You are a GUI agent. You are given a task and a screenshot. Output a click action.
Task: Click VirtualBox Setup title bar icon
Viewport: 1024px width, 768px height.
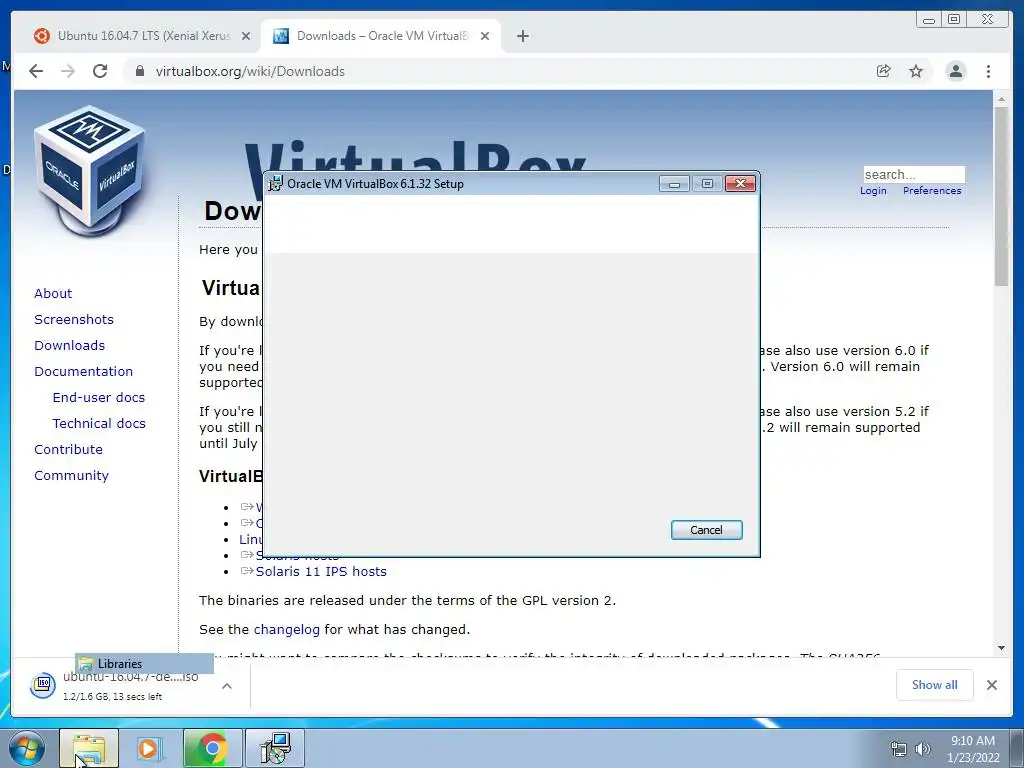(276, 184)
